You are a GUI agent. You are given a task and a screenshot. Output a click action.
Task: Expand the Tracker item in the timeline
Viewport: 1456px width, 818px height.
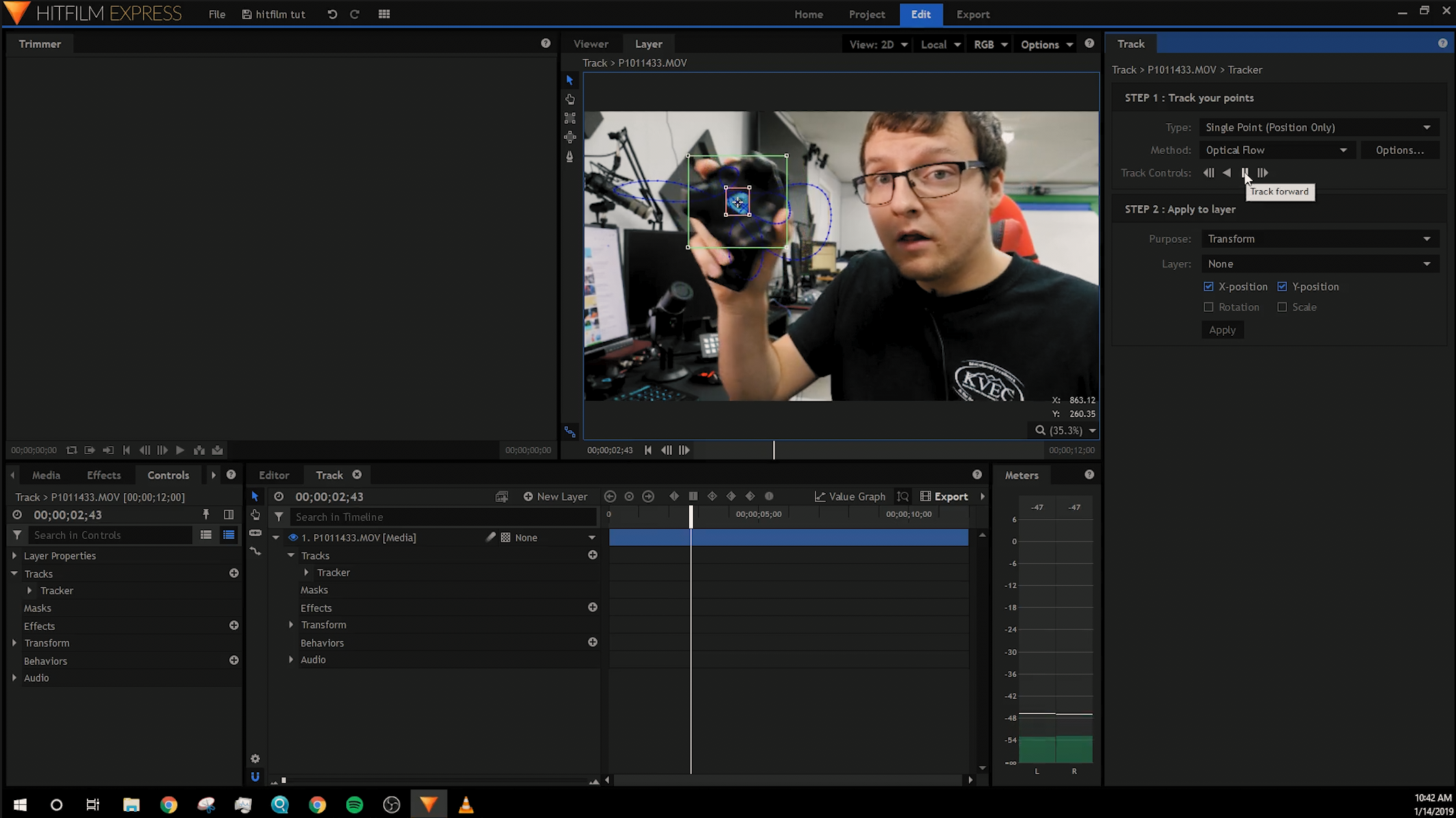pyautogui.click(x=307, y=572)
